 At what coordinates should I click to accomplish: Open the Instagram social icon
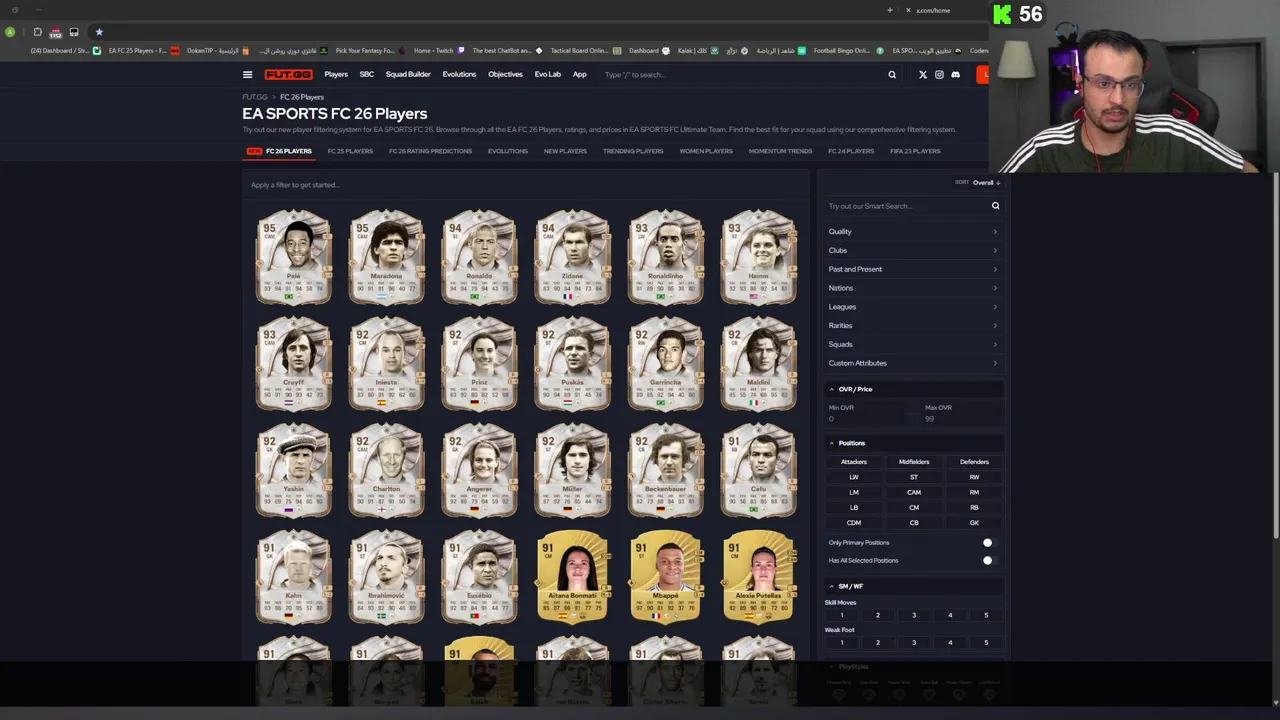[x=939, y=74]
